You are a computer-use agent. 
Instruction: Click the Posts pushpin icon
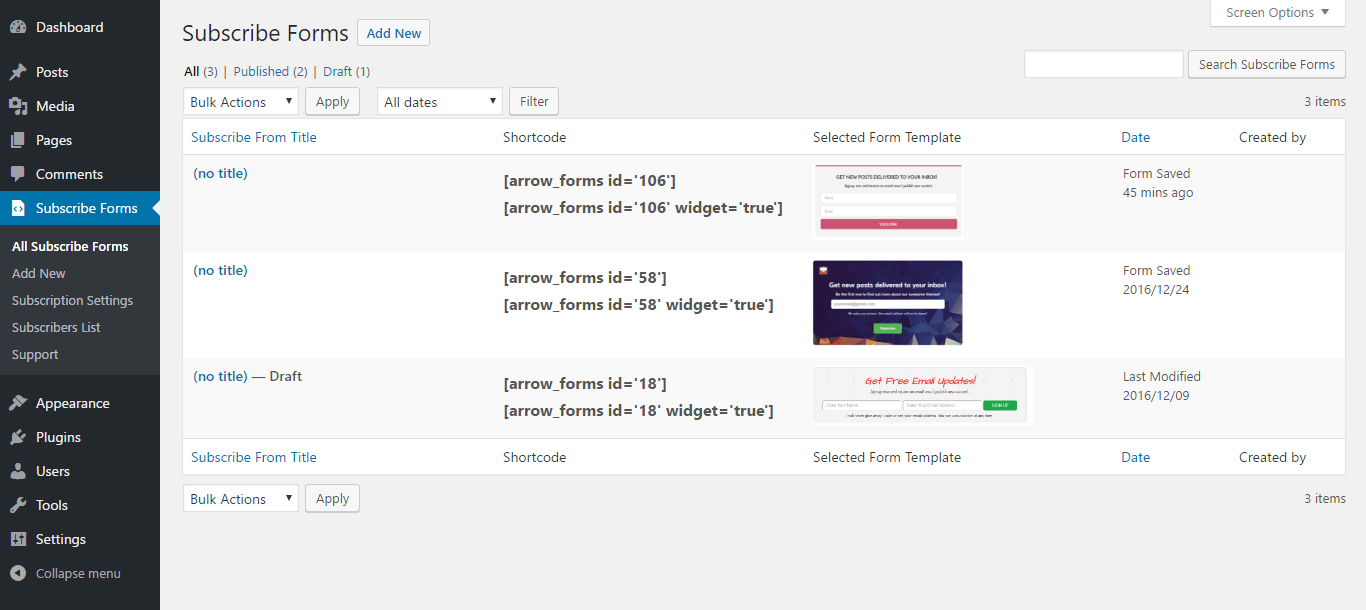click(x=18, y=72)
